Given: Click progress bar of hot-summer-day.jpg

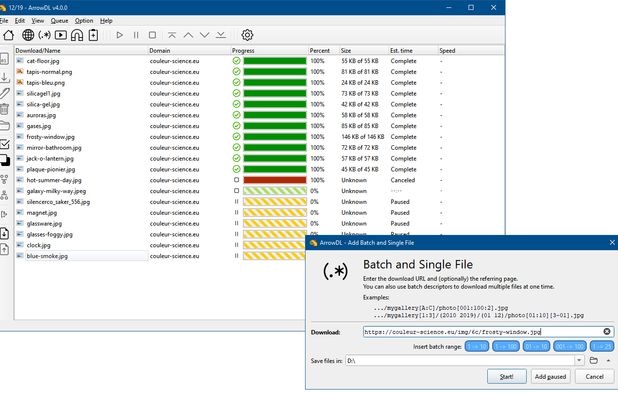Looking at the screenshot, I should [x=275, y=180].
